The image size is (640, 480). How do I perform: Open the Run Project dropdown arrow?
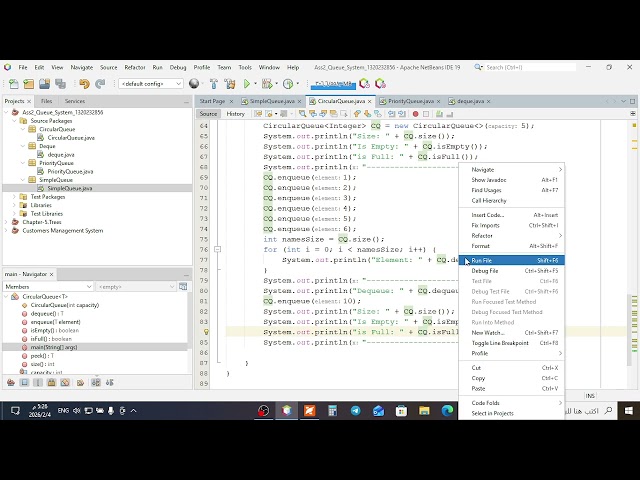[x=256, y=84]
